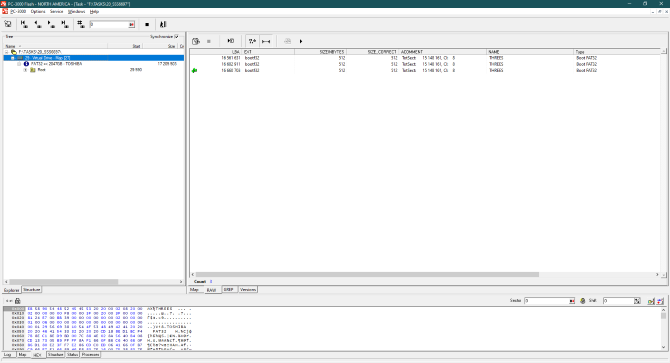Switch to the GREP tab
670x363 pixels.
(229, 290)
